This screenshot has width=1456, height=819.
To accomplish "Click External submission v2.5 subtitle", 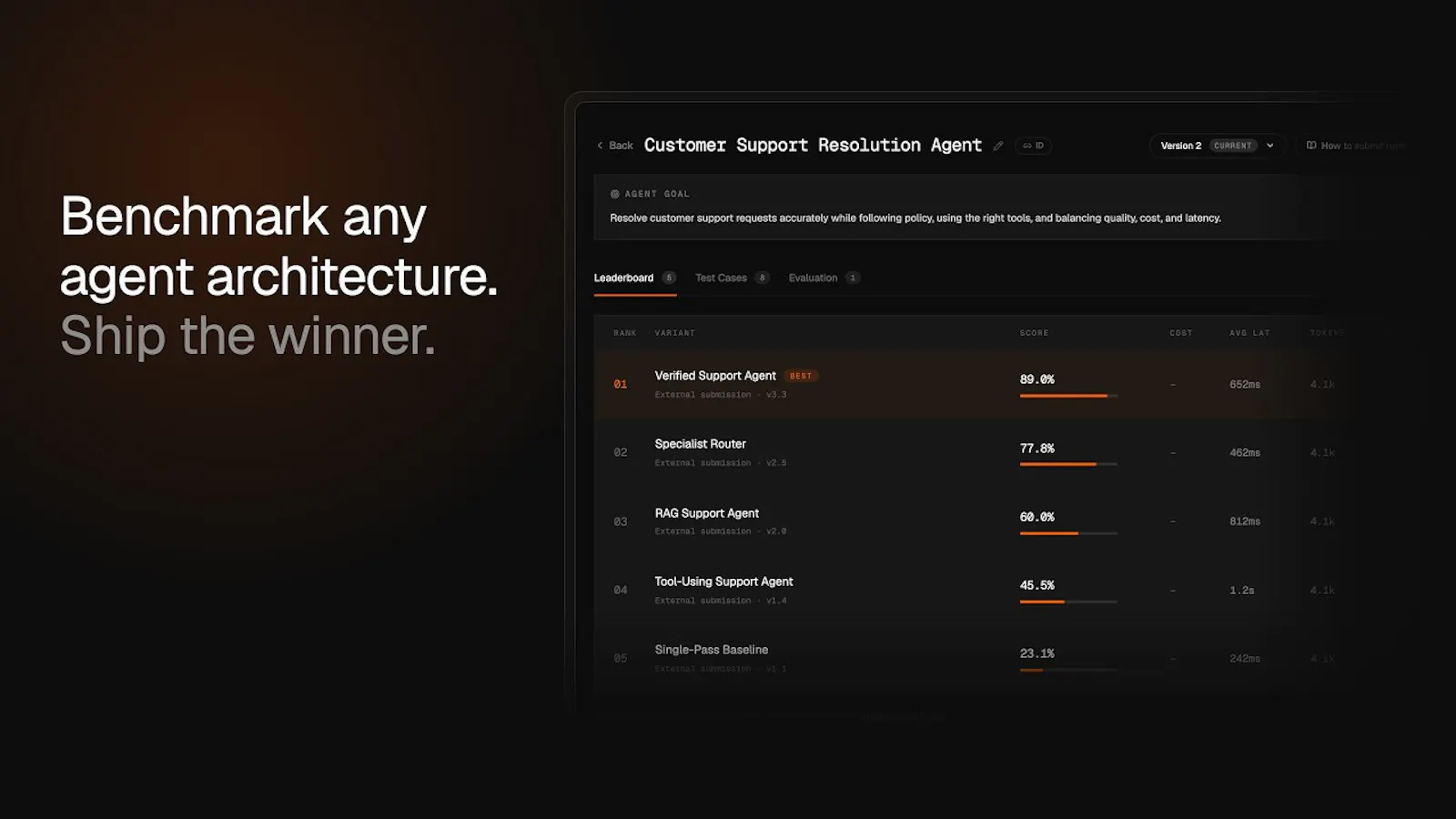I will point(721,463).
